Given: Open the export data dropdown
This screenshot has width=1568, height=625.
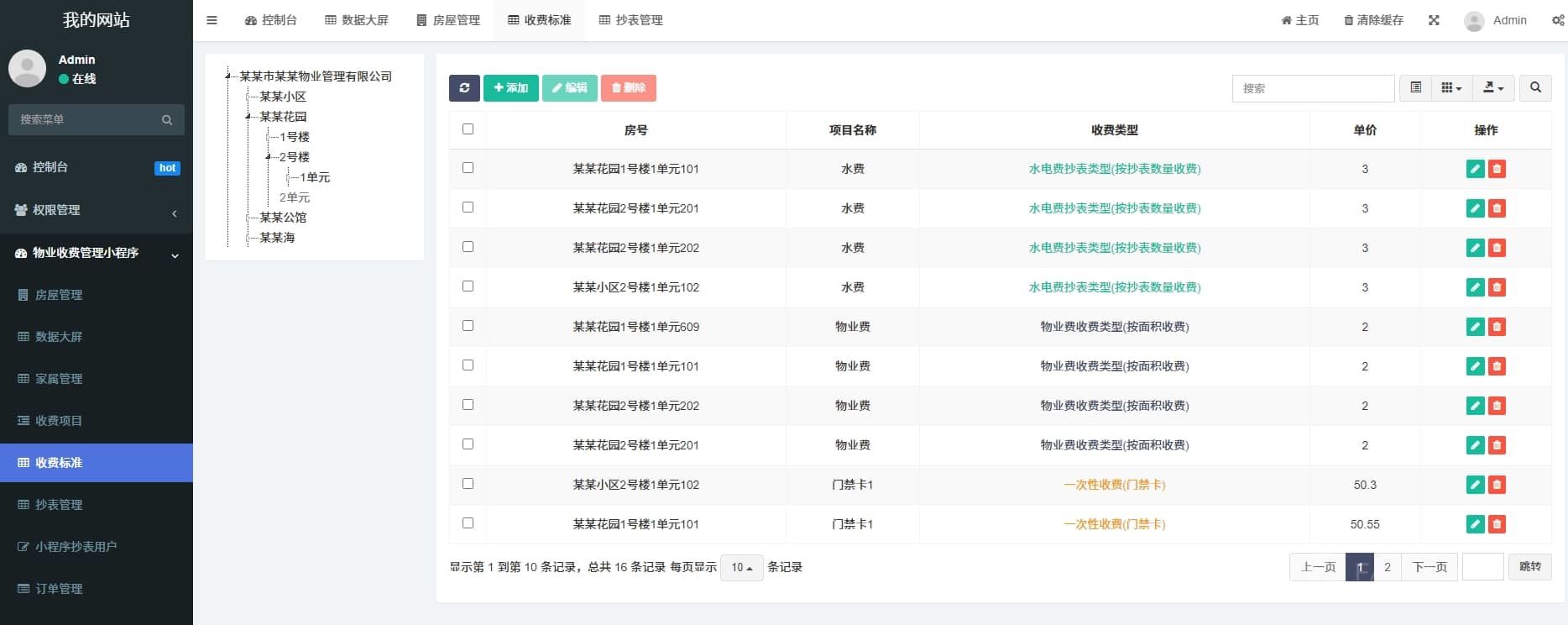Looking at the screenshot, I should 1493,88.
